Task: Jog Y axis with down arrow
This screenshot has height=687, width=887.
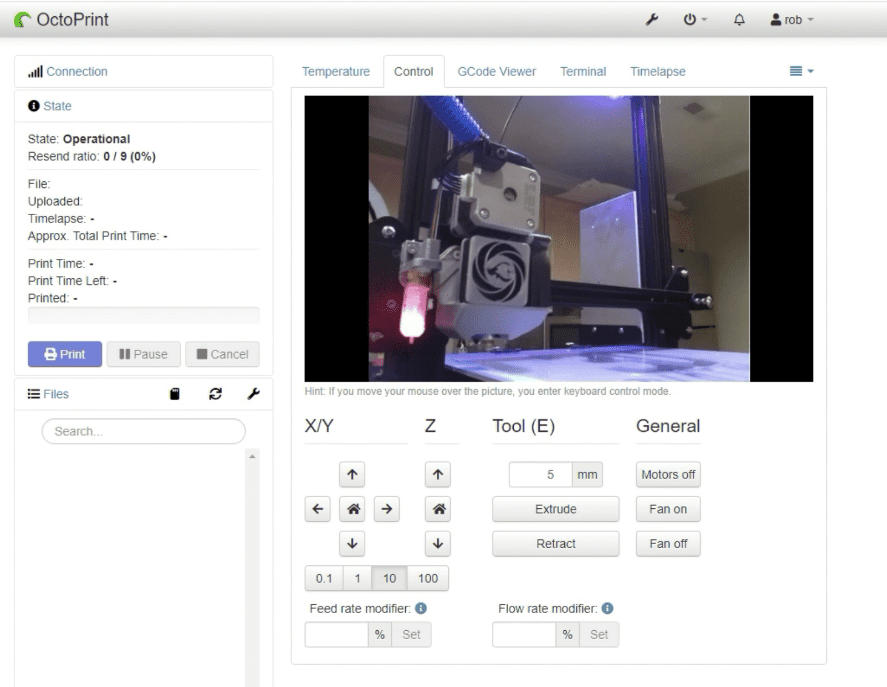Action: [352, 543]
